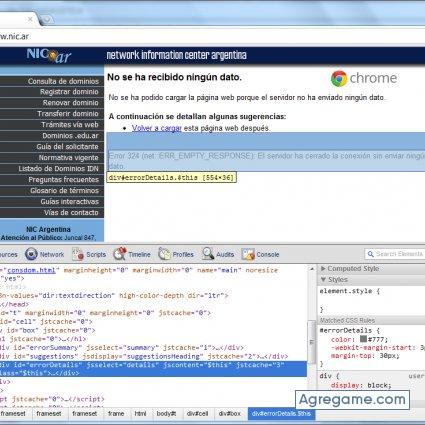Open the Timeline panel icon

pyautogui.click(x=120, y=254)
